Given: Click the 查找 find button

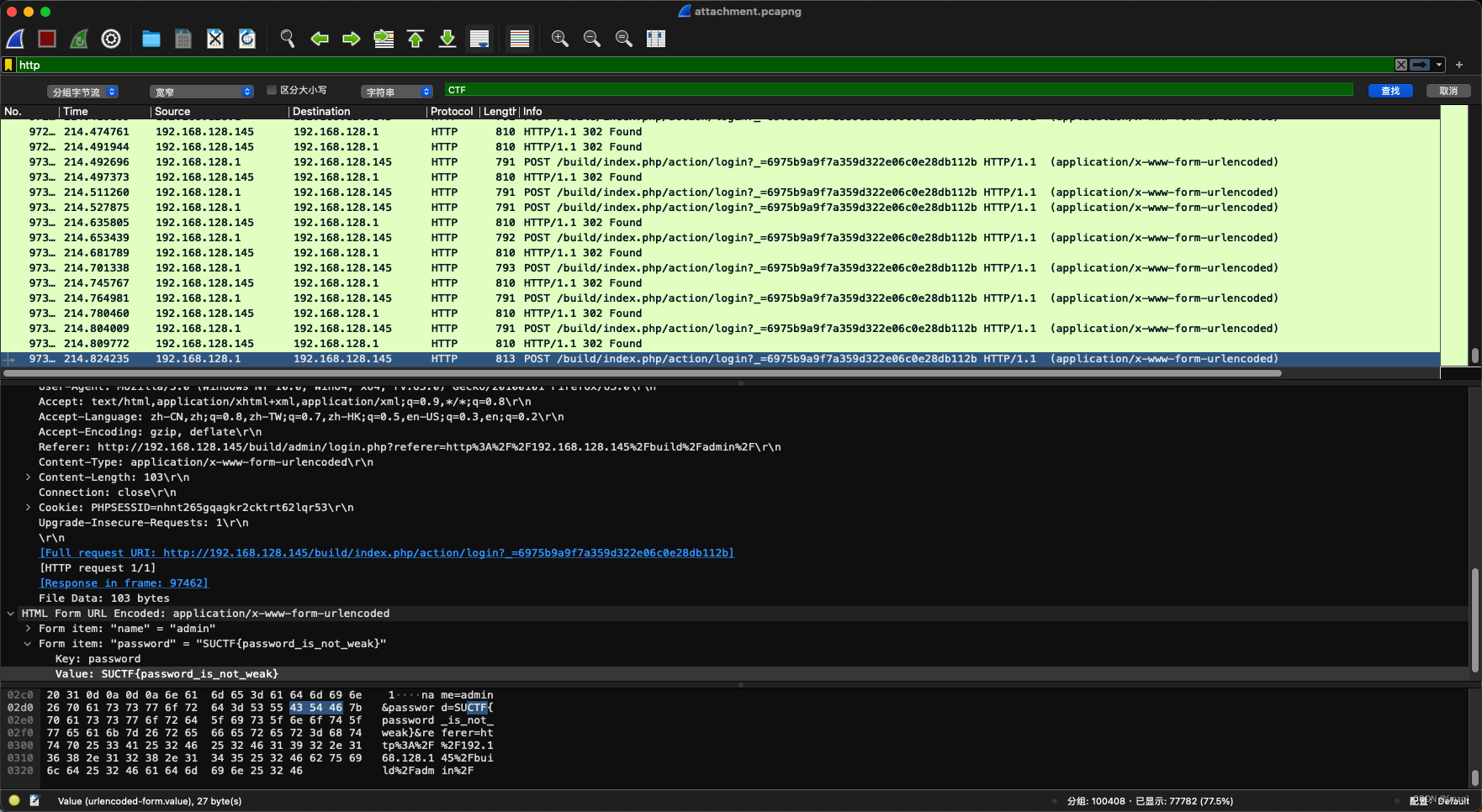Looking at the screenshot, I should coord(1390,91).
